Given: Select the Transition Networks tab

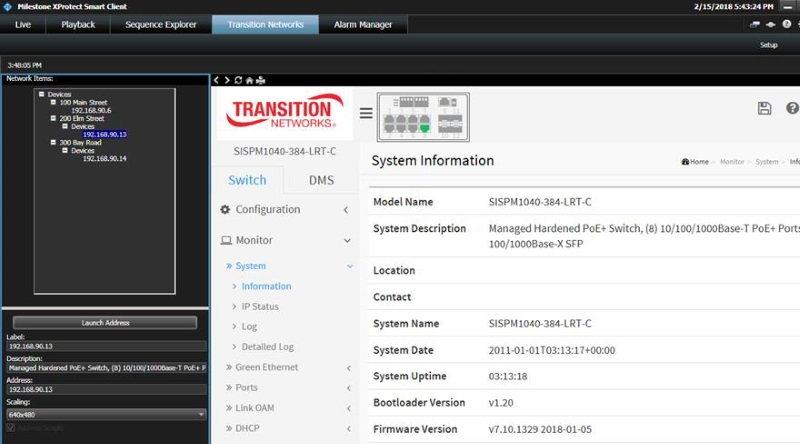Looking at the screenshot, I should (x=265, y=24).
